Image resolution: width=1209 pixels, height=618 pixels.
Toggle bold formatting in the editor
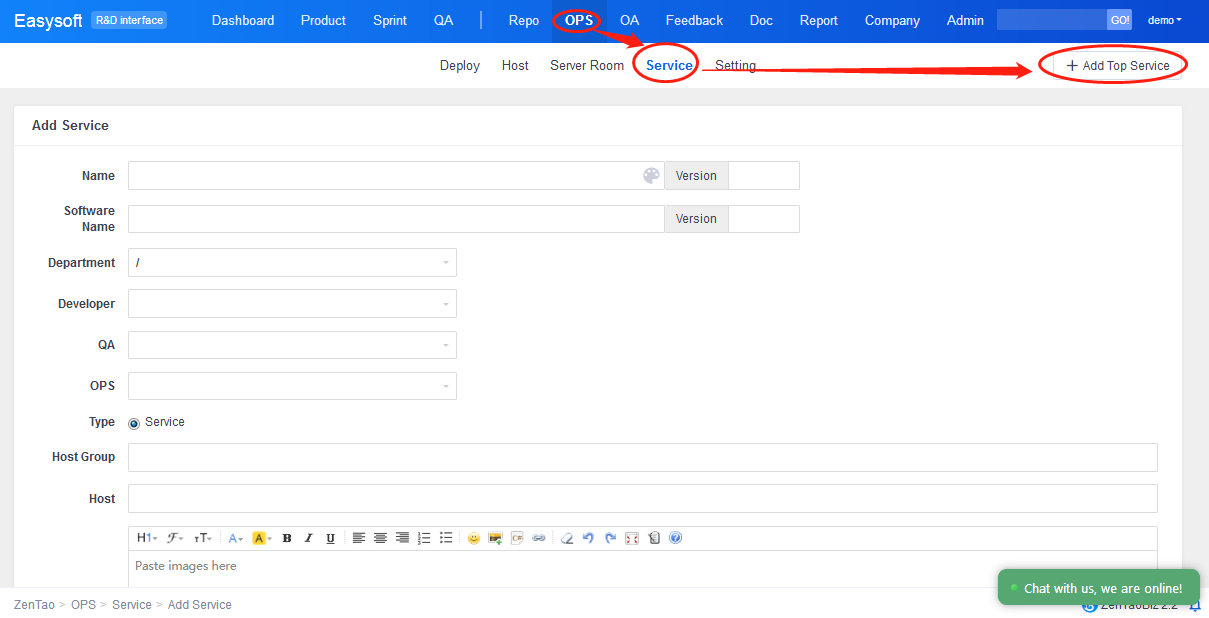[x=287, y=538]
